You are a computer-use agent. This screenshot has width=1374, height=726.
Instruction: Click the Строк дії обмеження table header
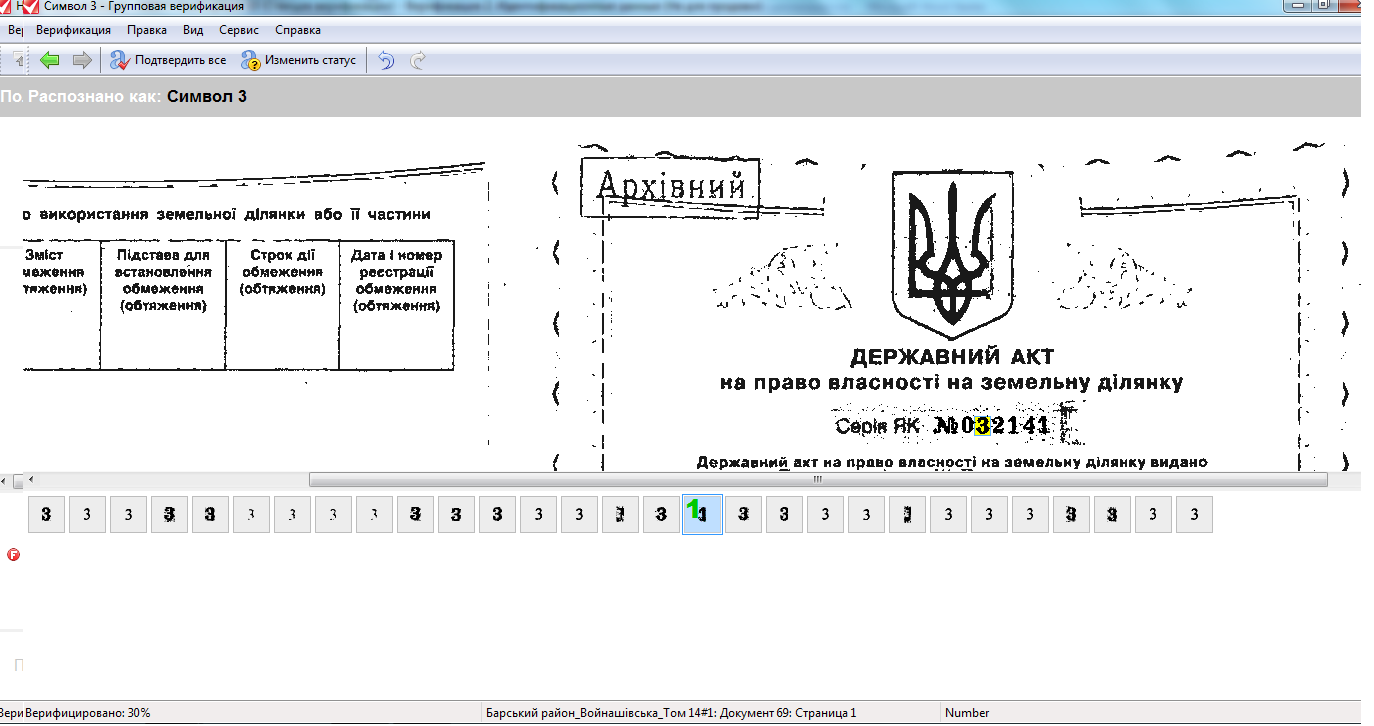point(283,272)
